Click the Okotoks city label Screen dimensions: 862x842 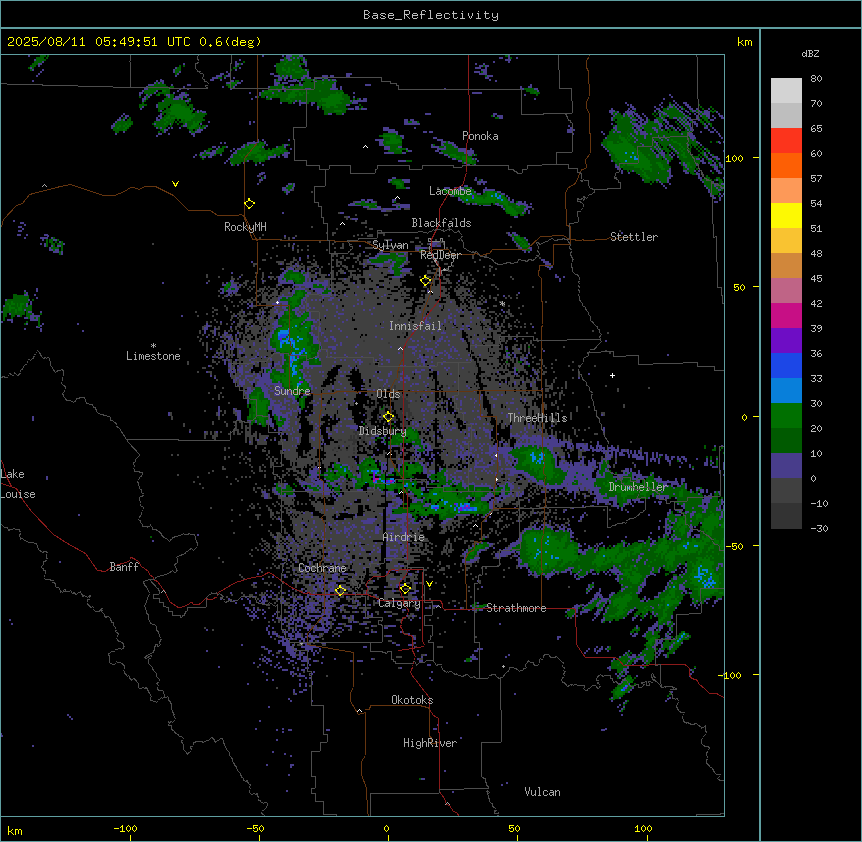point(412,700)
